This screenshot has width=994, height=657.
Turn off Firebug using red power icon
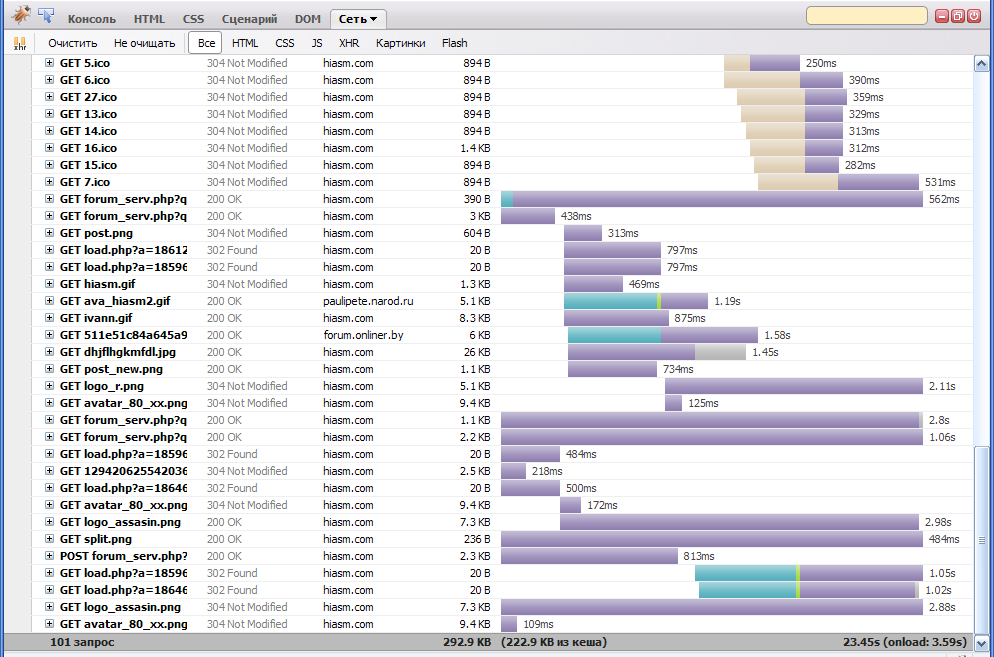[974, 16]
